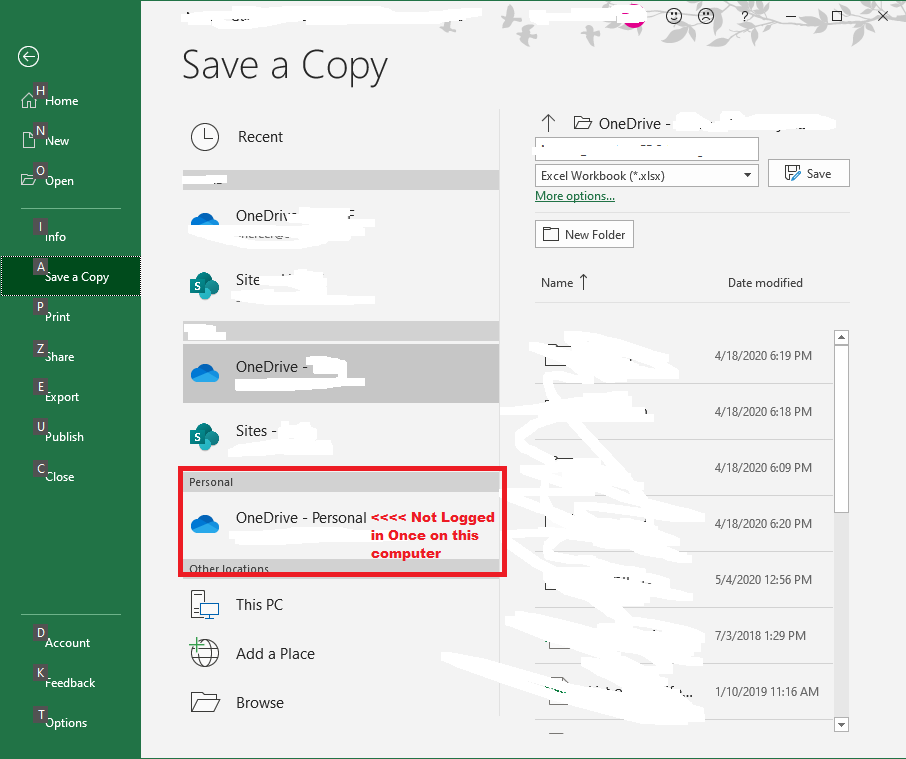This screenshot has width=906, height=759.
Task: Select item modified 4/18/2020 6:20 PM
Action: click(x=684, y=523)
